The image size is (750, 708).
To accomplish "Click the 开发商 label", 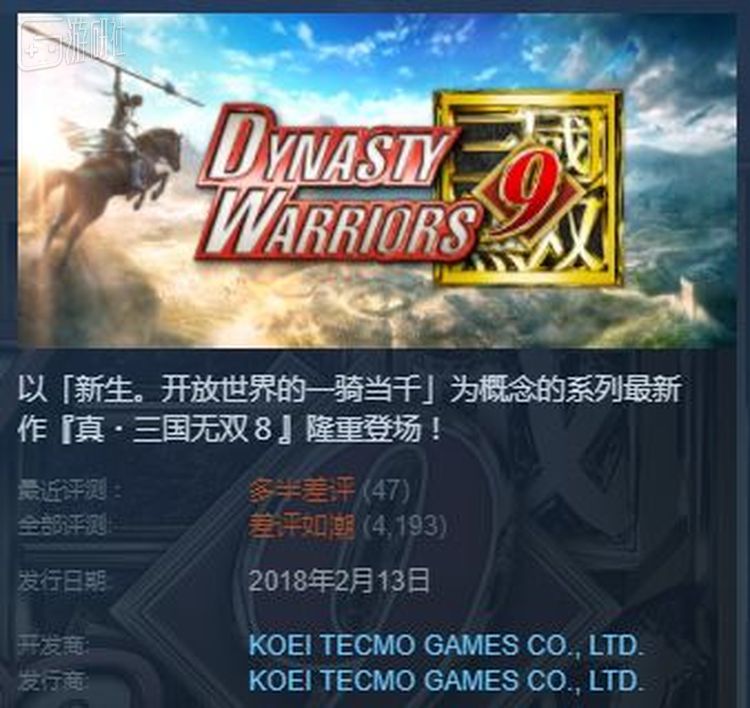I will coord(54,645).
